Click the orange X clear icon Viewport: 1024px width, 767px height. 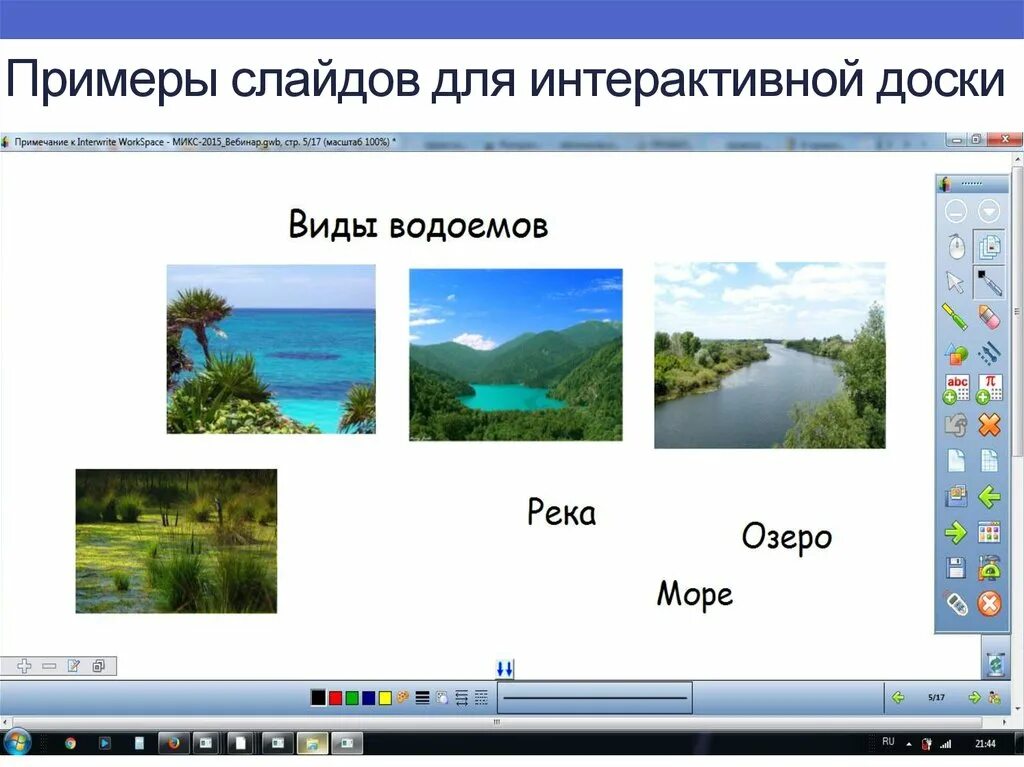click(x=989, y=425)
